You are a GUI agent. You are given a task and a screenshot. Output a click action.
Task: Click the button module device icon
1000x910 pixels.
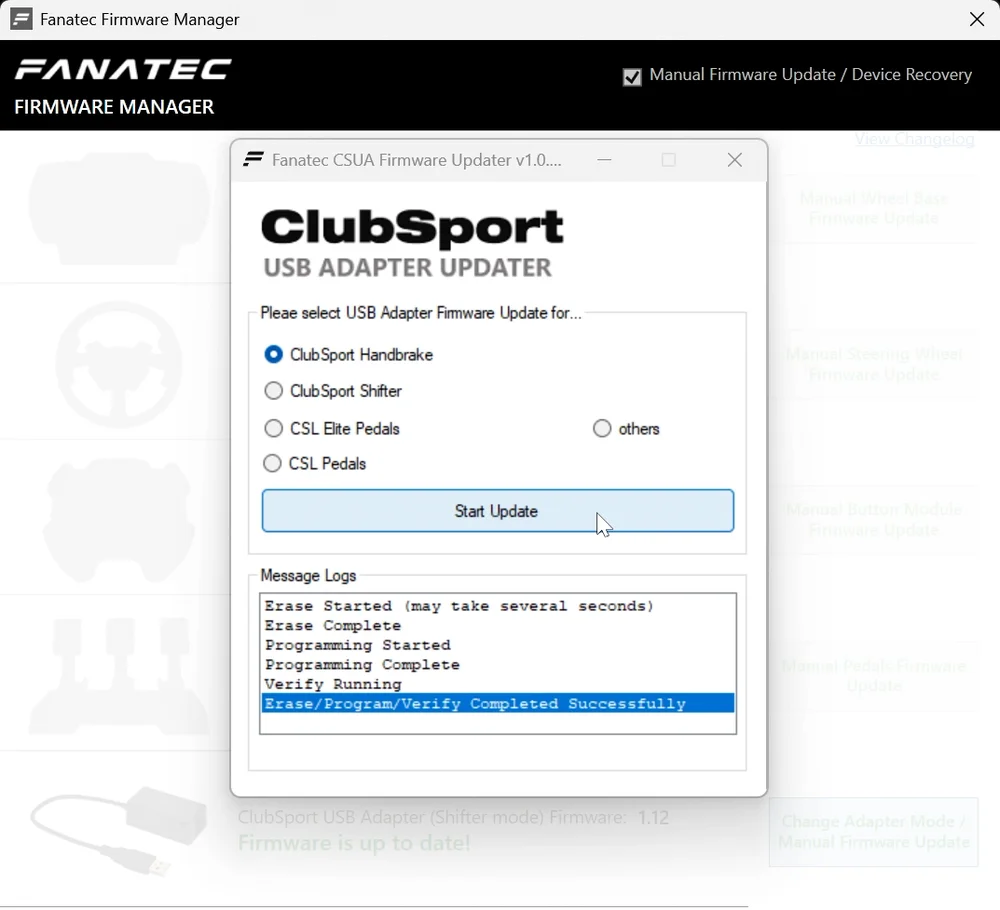(x=119, y=520)
